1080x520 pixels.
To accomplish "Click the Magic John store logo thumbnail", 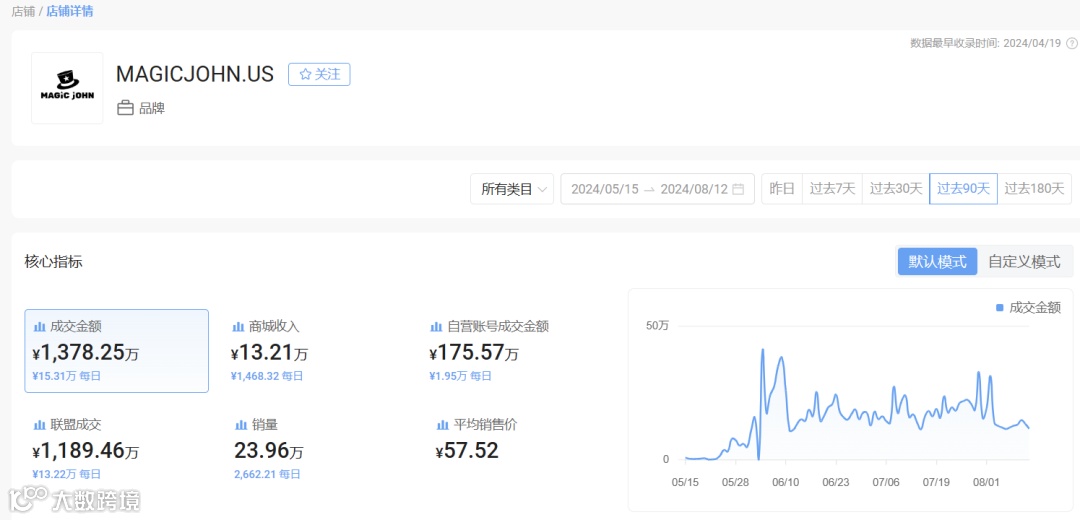I will coord(67,88).
